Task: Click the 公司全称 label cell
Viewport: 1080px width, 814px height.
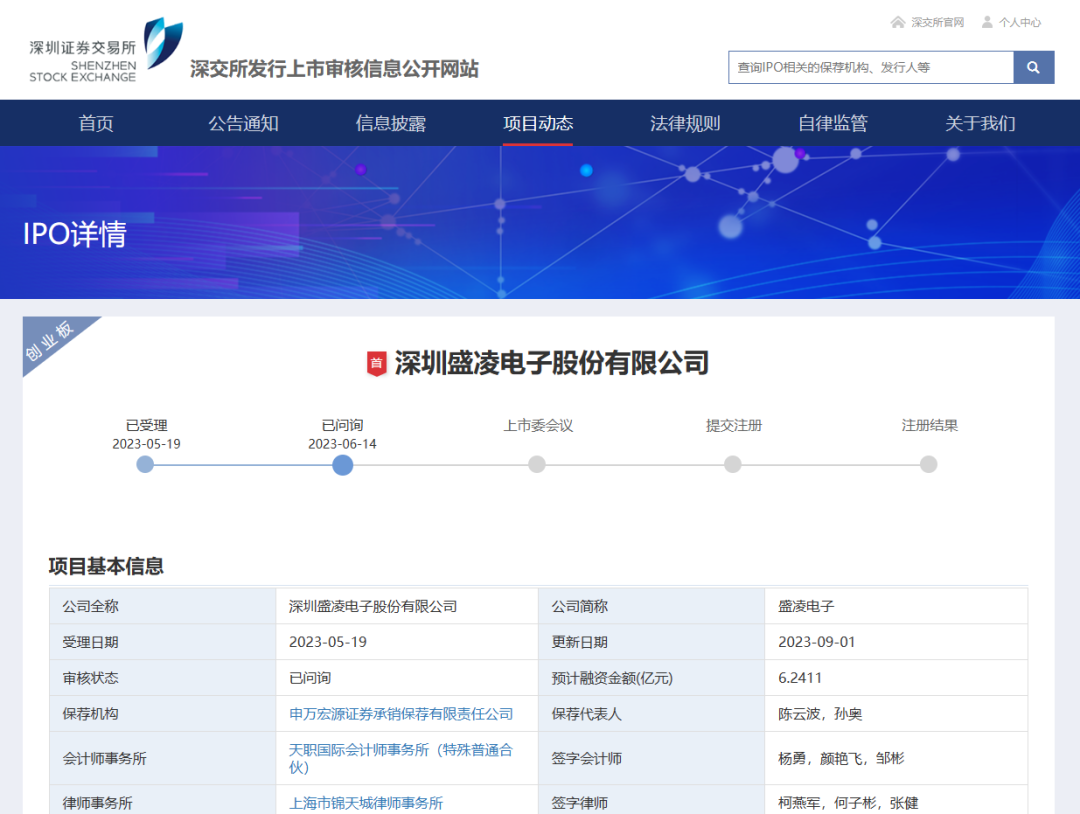Action: (x=163, y=606)
